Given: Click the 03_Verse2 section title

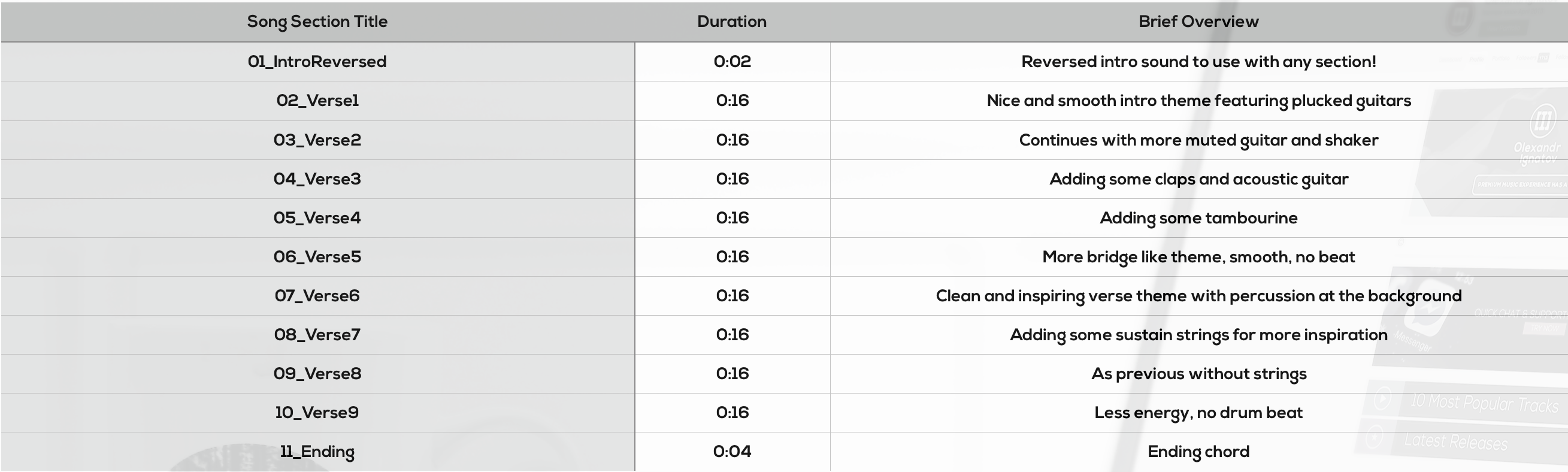Looking at the screenshot, I should point(317,140).
